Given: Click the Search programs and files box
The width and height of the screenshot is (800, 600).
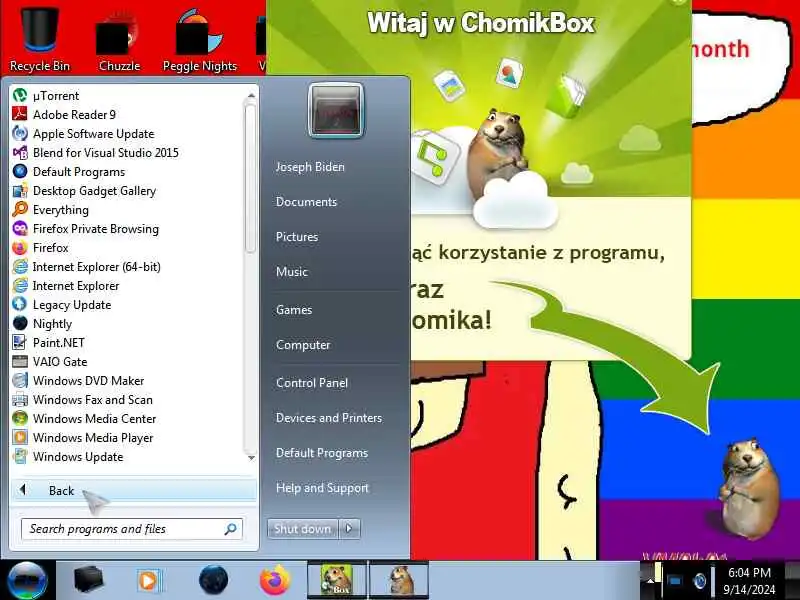Looking at the screenshot, I should (131, 529).
